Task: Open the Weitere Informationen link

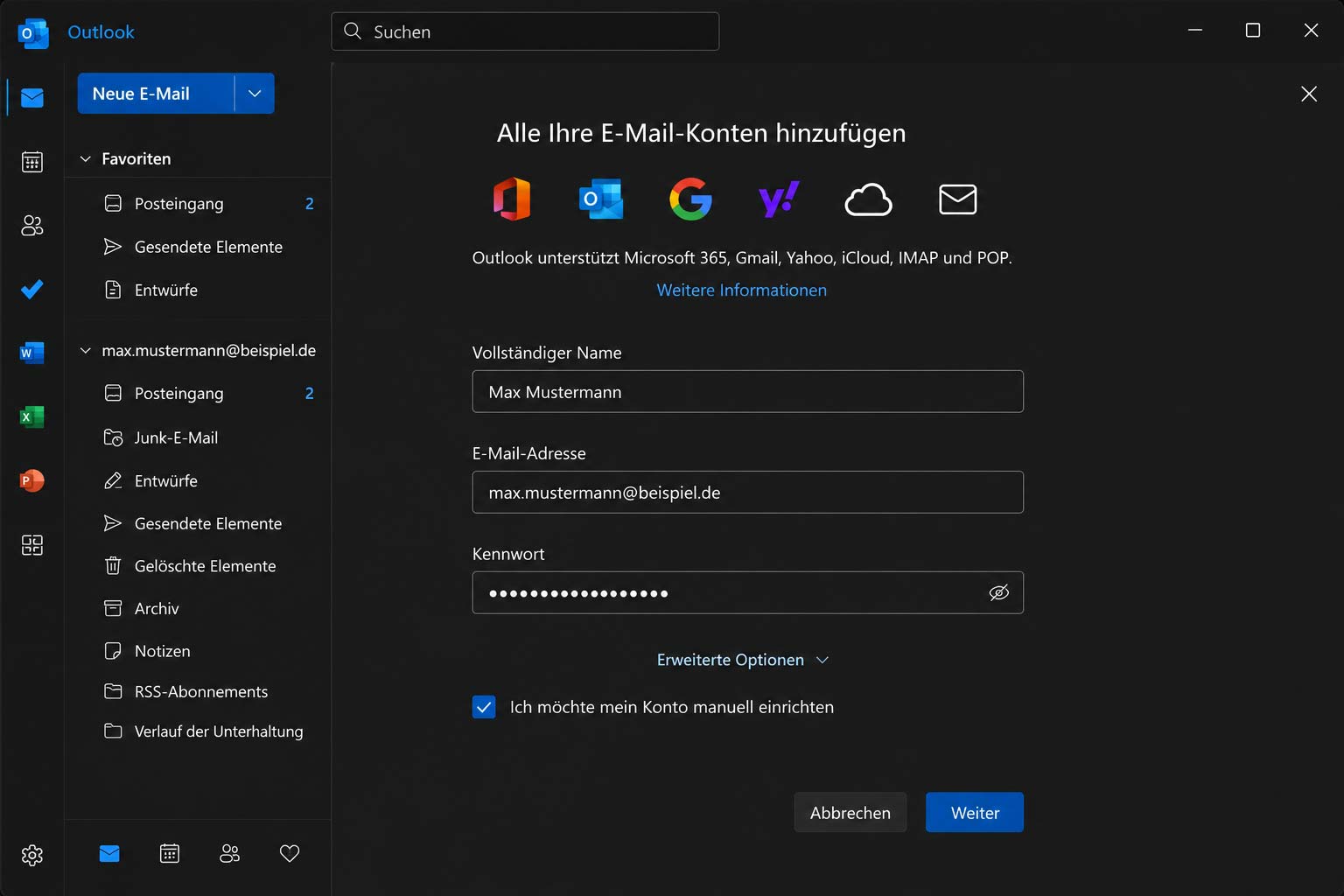Action: click(x=742, y=290)
